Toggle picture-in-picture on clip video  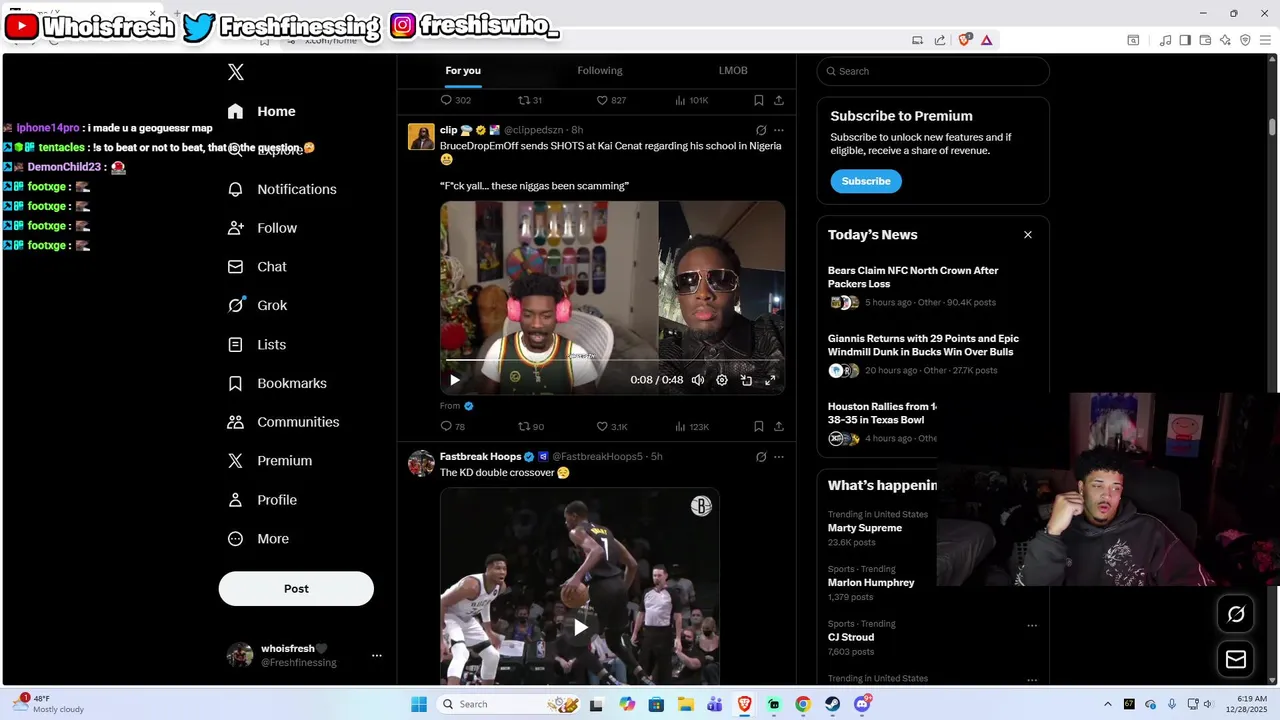tap(746, 380)
